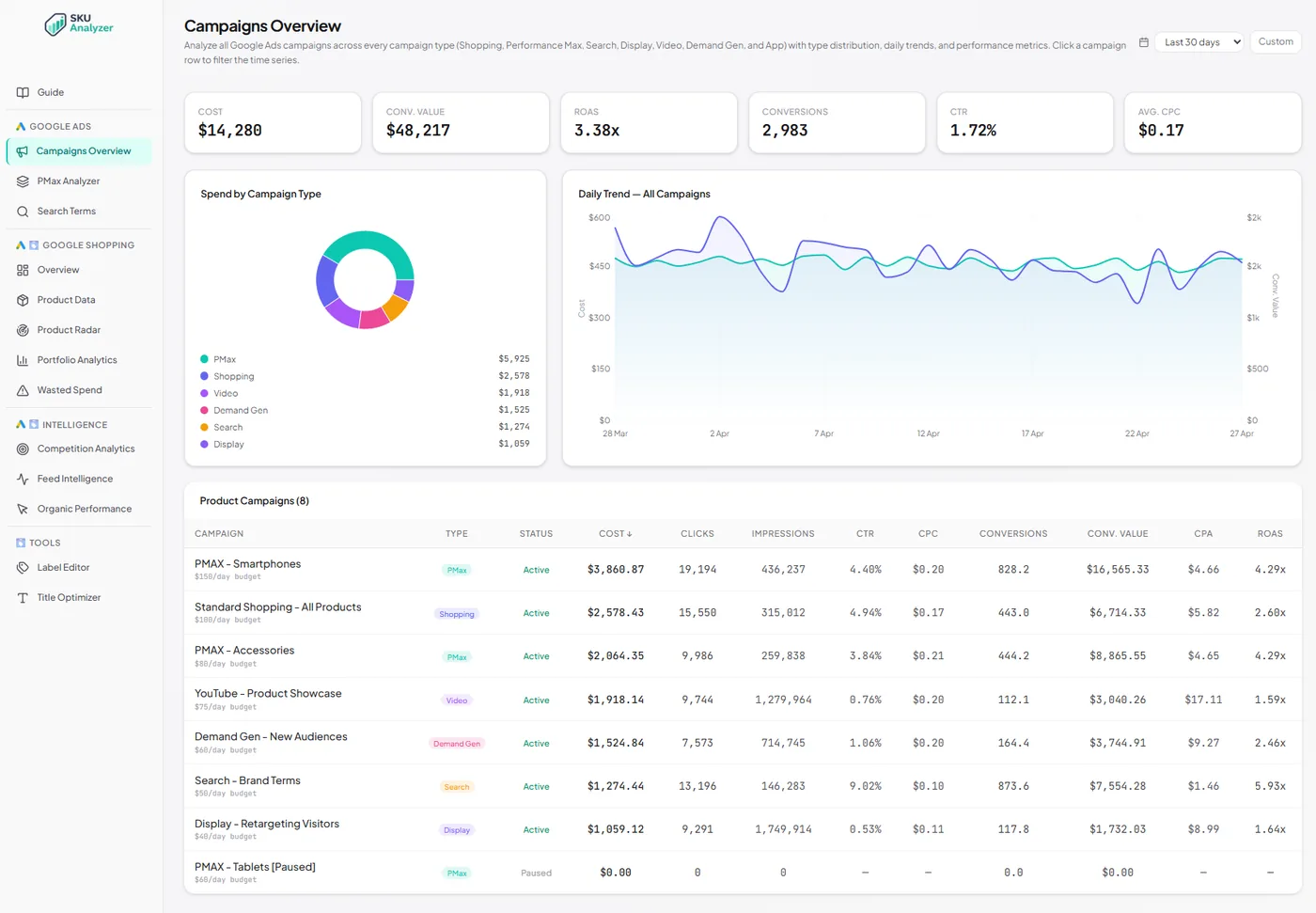Click the COST $14,280 summary card
This screenshot has width=1316, height=913.
[x=273, y=122]
